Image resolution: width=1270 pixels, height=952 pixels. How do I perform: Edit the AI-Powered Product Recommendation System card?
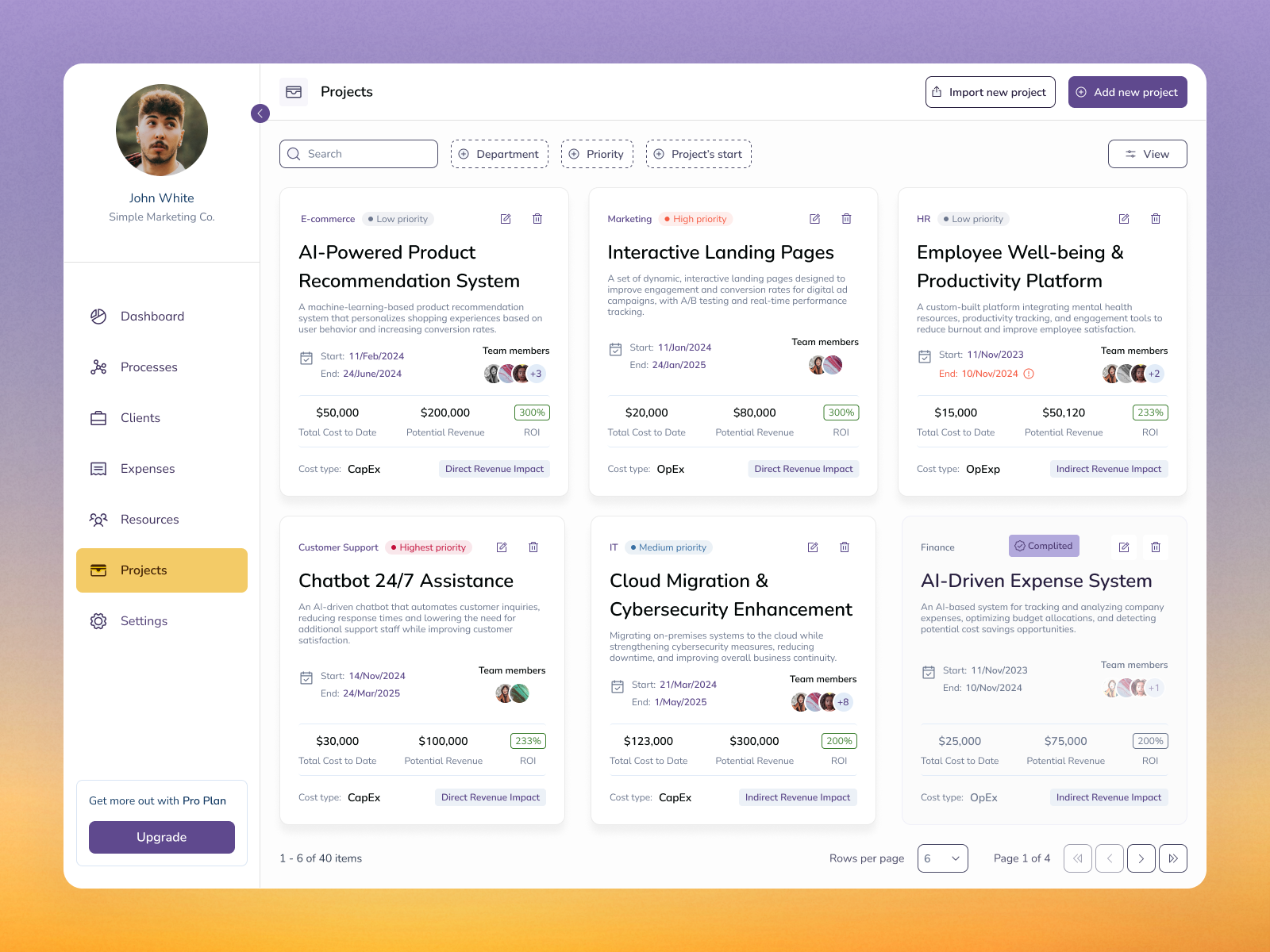pyautogui.click(x=506, y=219)
